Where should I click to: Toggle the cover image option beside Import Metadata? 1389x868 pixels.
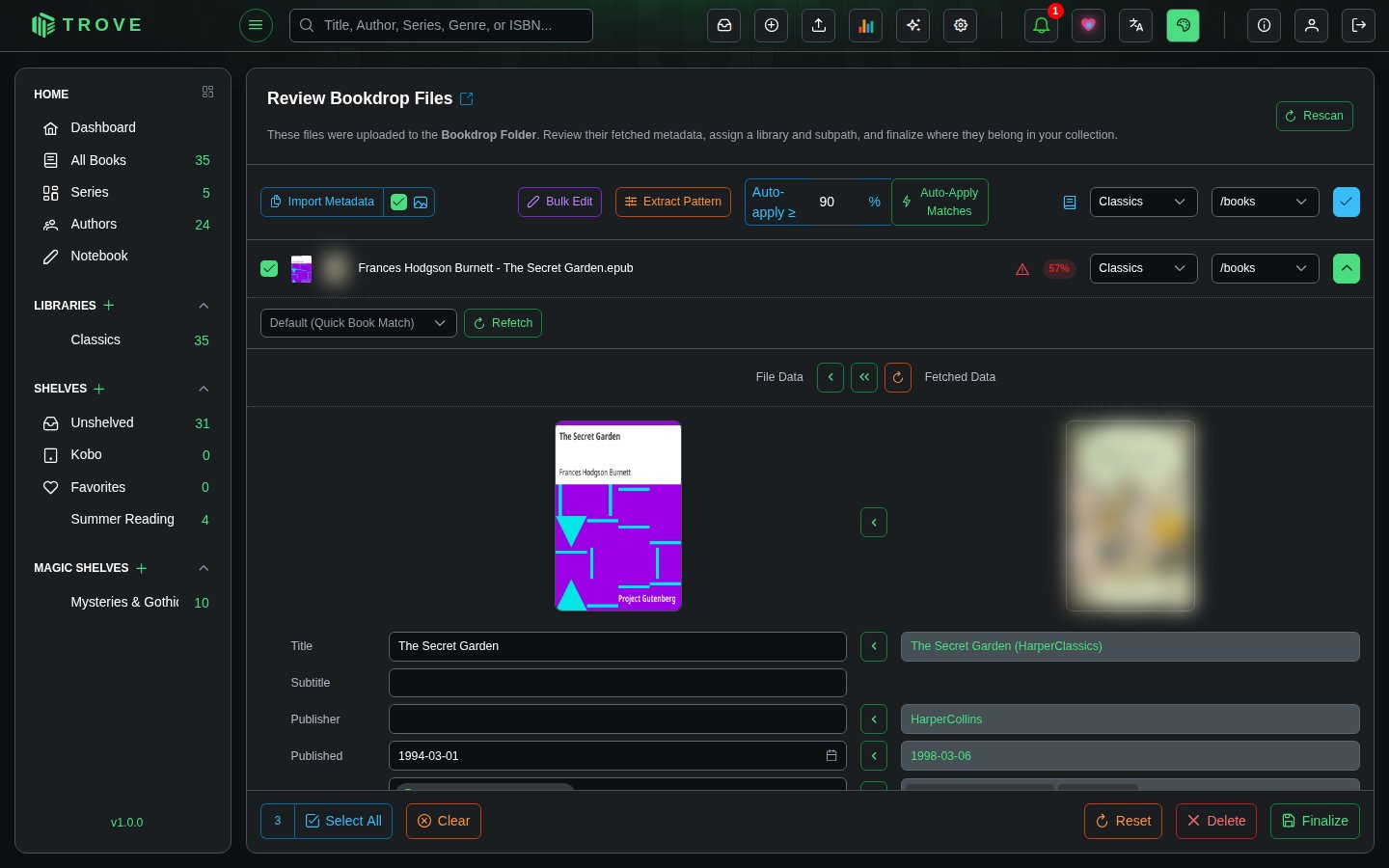[x=421, y=202]
